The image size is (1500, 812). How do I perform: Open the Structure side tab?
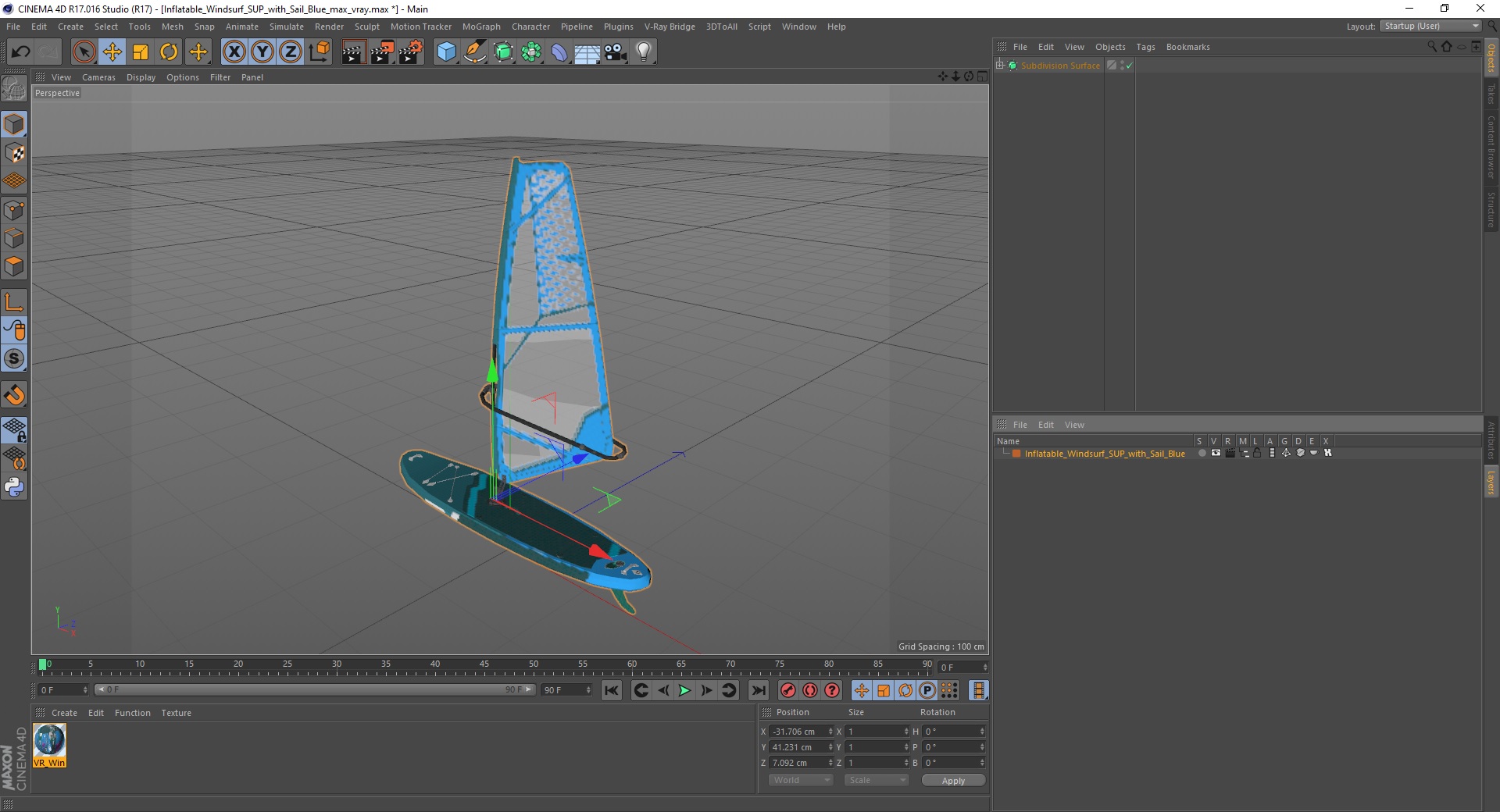click(1491, 209)
